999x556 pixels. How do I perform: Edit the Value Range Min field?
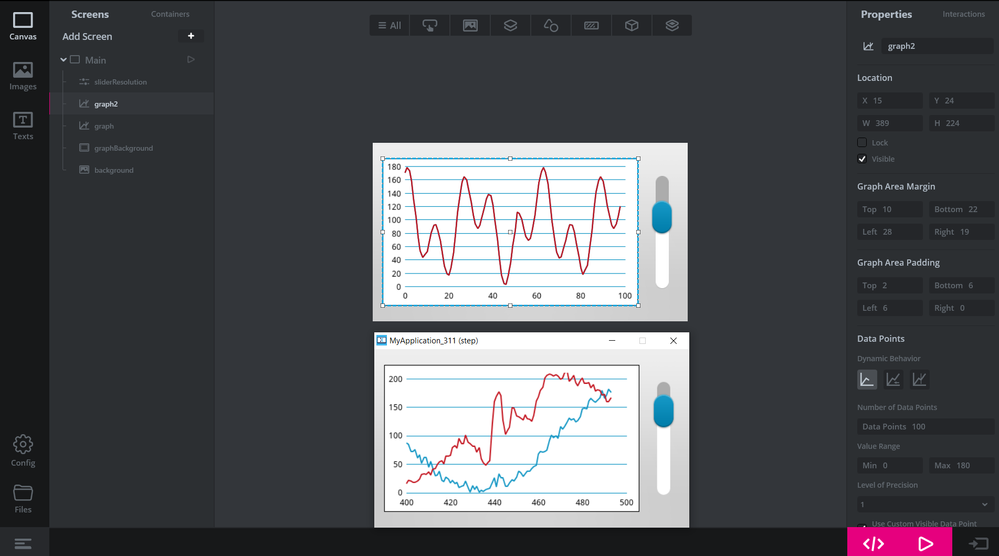(890, 466)
